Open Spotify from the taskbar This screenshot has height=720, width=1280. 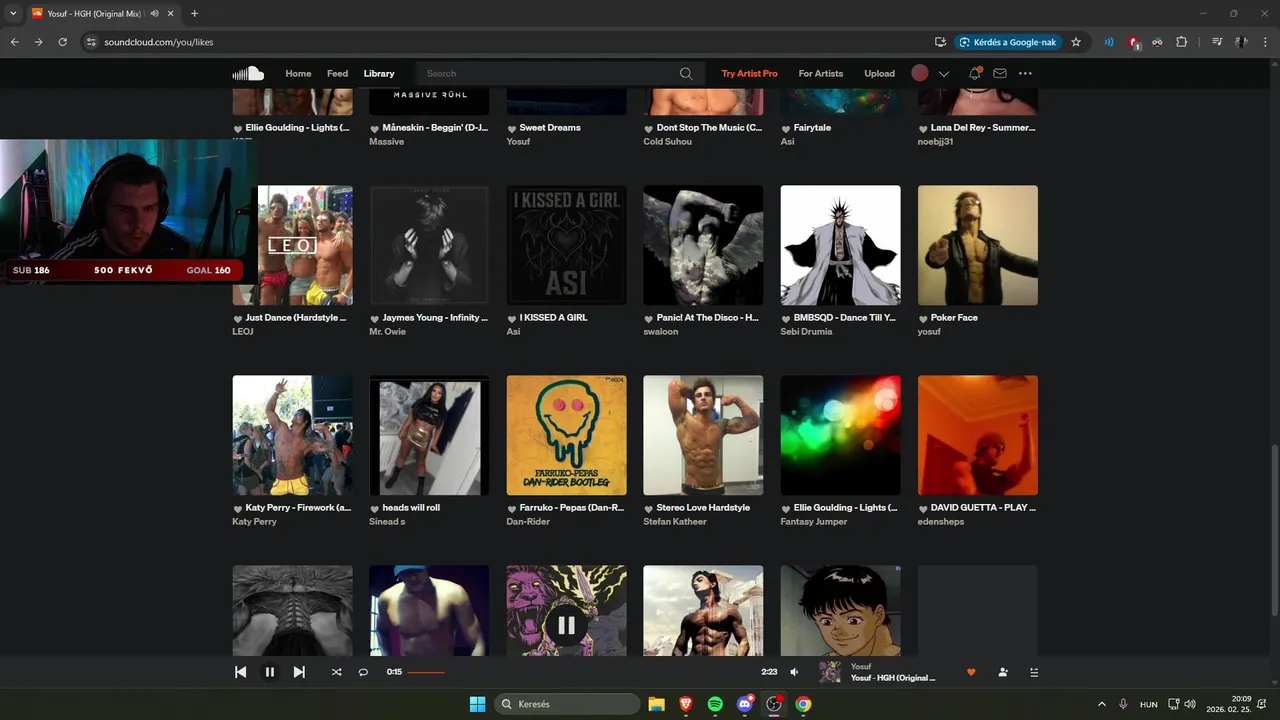715,704
